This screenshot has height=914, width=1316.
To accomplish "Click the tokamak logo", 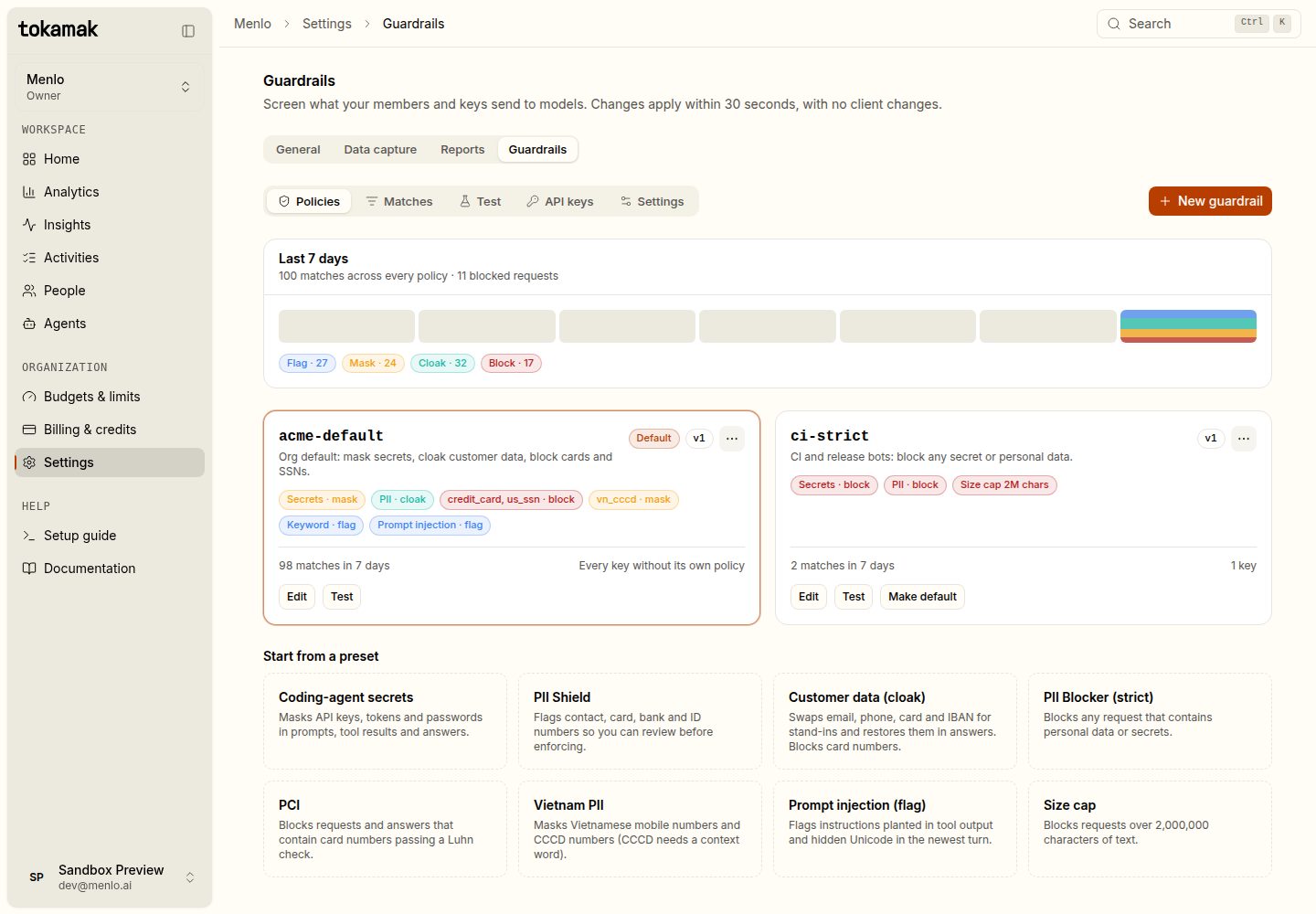I will coord(58,29).
